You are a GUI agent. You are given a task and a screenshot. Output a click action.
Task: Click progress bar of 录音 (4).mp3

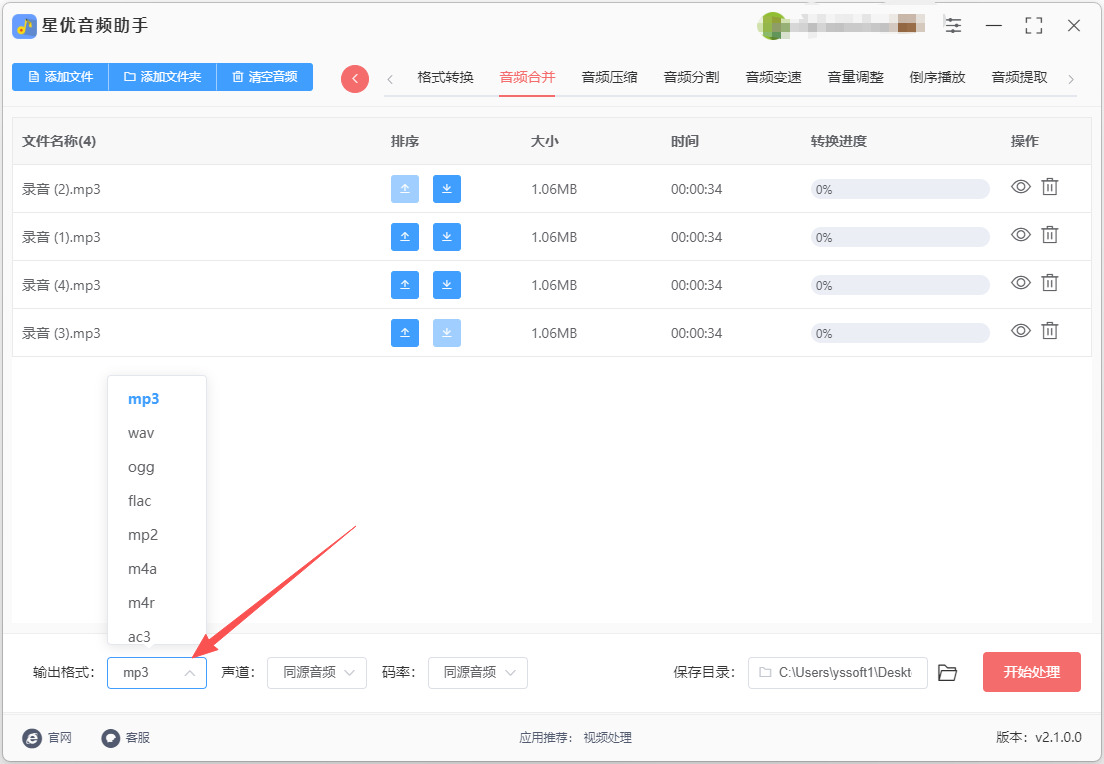point(899,285)
